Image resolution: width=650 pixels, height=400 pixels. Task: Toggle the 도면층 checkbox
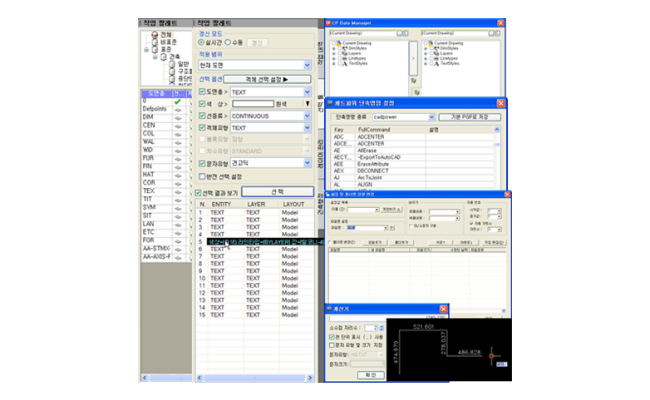coord(202,90)
